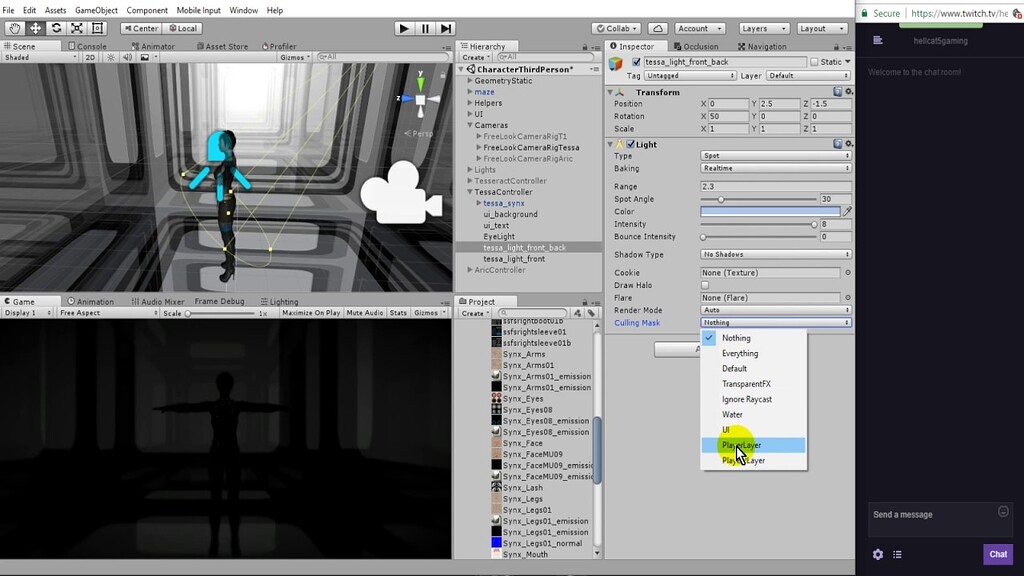
Task: Enable the Draw Halo checkbox
Action: (706, 284)
